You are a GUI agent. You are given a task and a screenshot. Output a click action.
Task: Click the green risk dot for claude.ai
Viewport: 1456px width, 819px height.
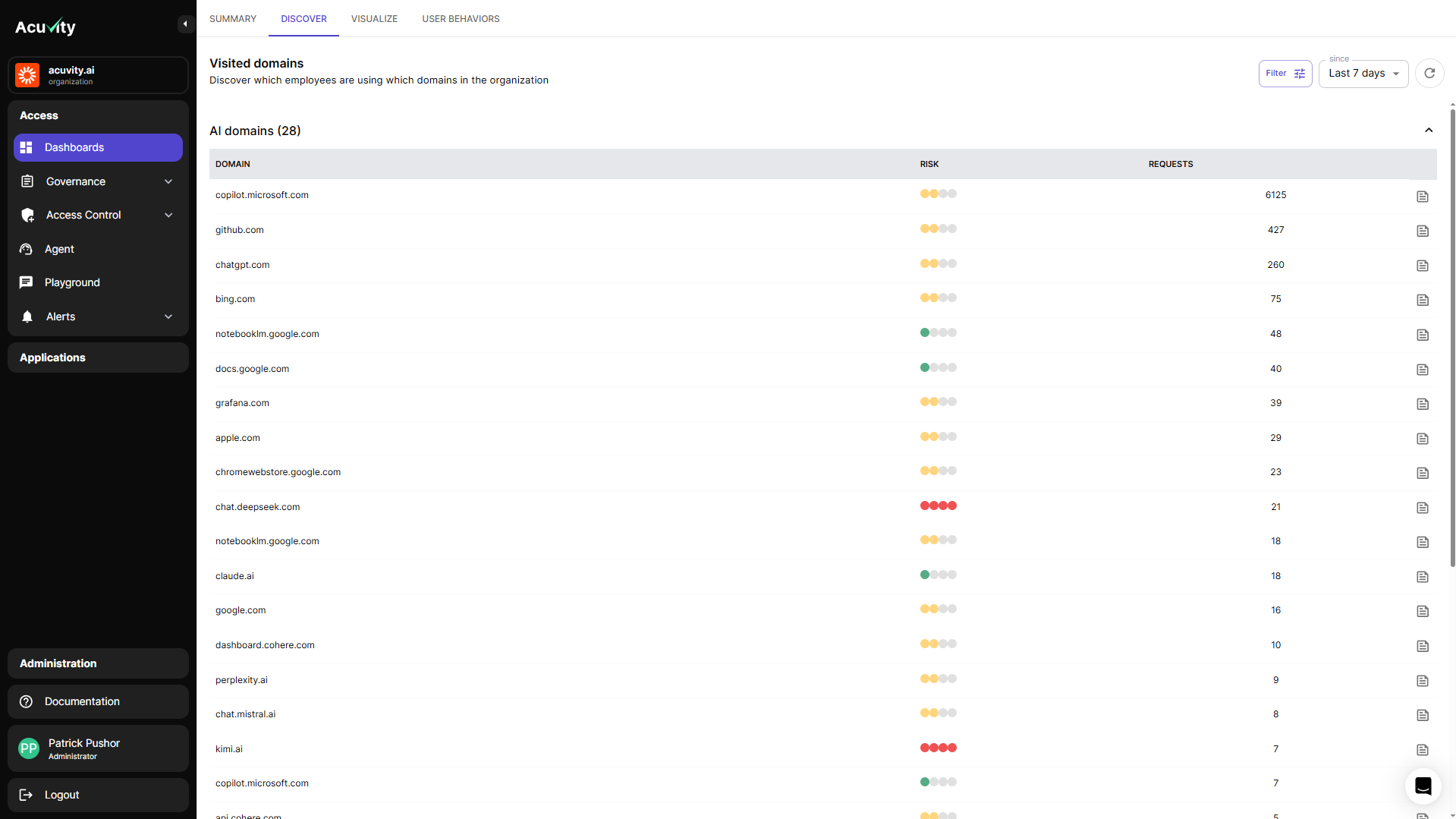coord(925,575)
